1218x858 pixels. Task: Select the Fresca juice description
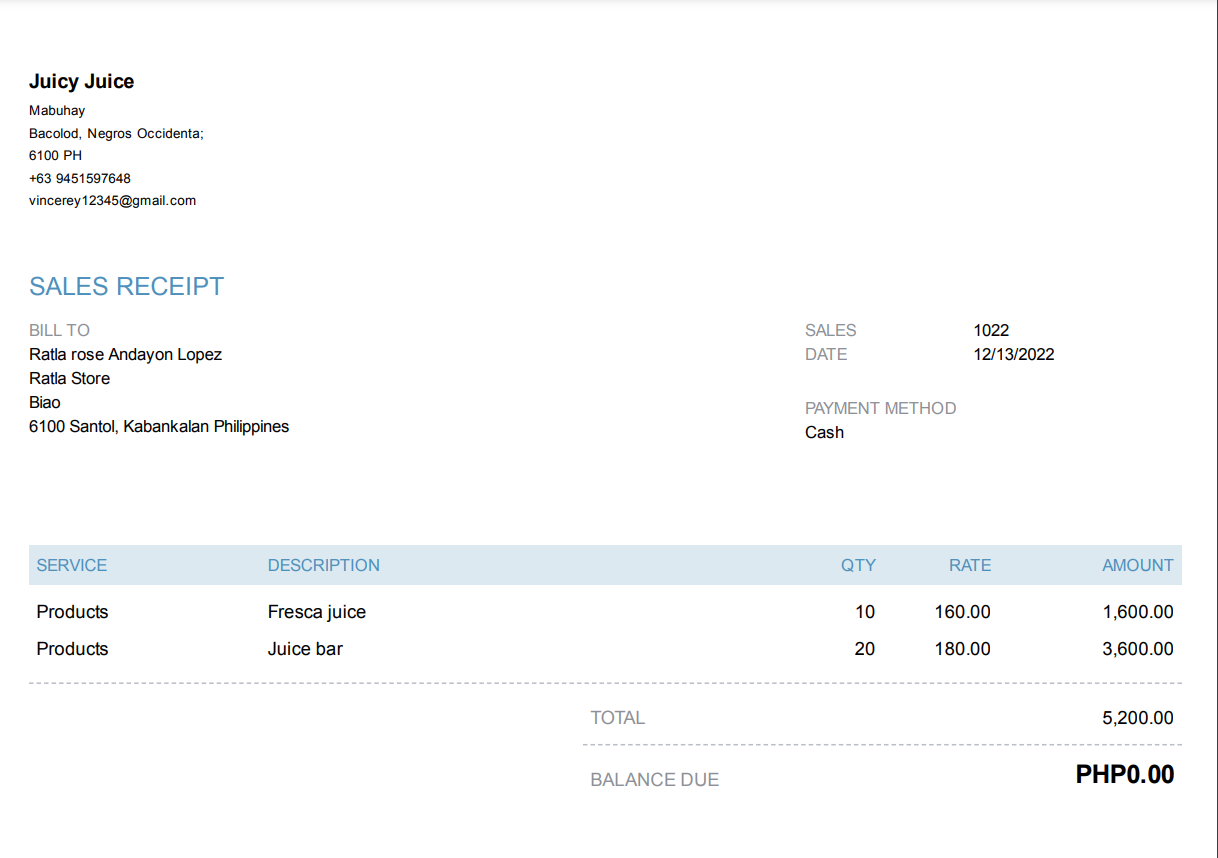[x=316, y=612]
